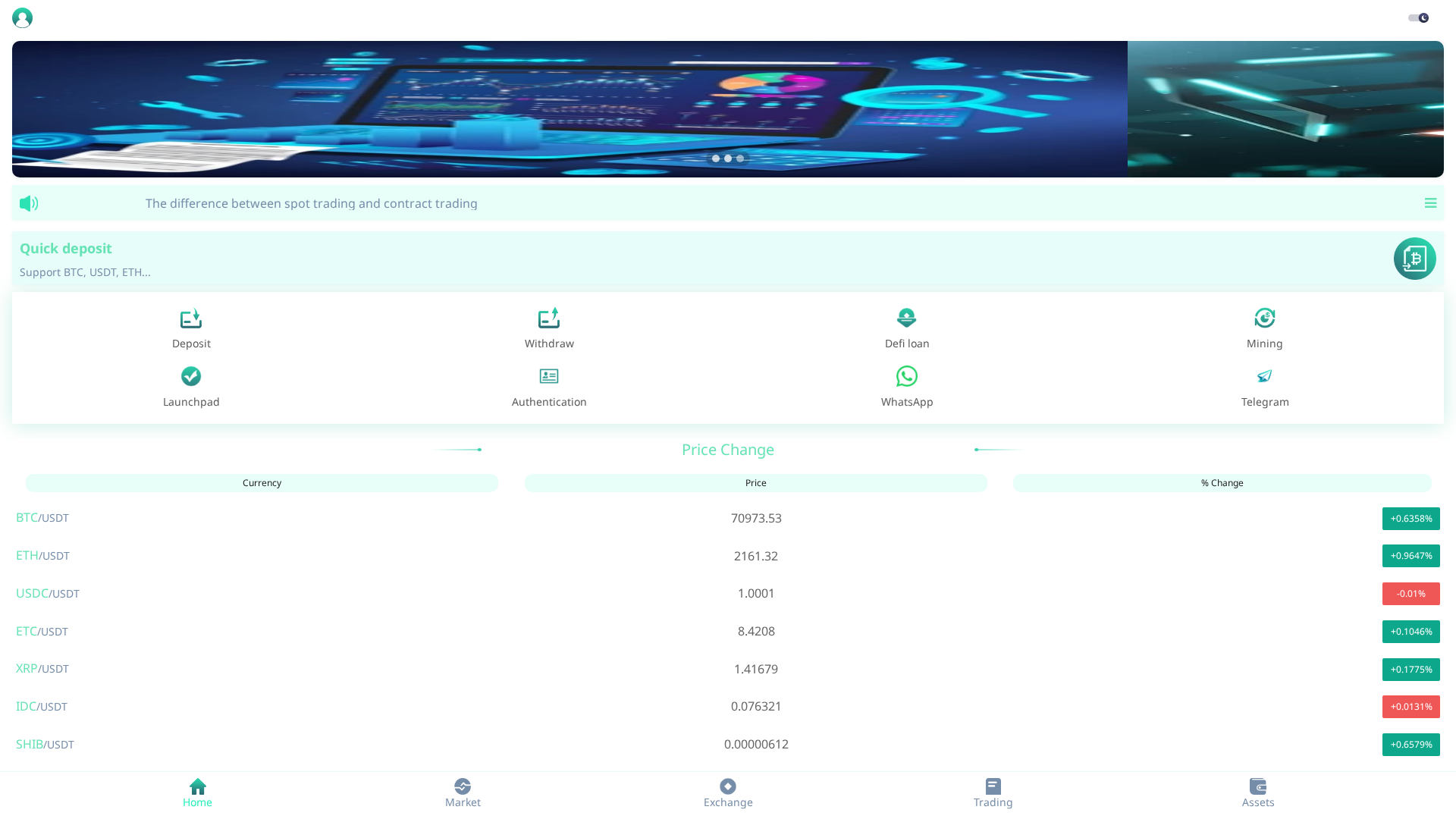Click the +0.6358% change badge for BTC
Viewport: 1456px width, 819px height.
[1410, 519]
